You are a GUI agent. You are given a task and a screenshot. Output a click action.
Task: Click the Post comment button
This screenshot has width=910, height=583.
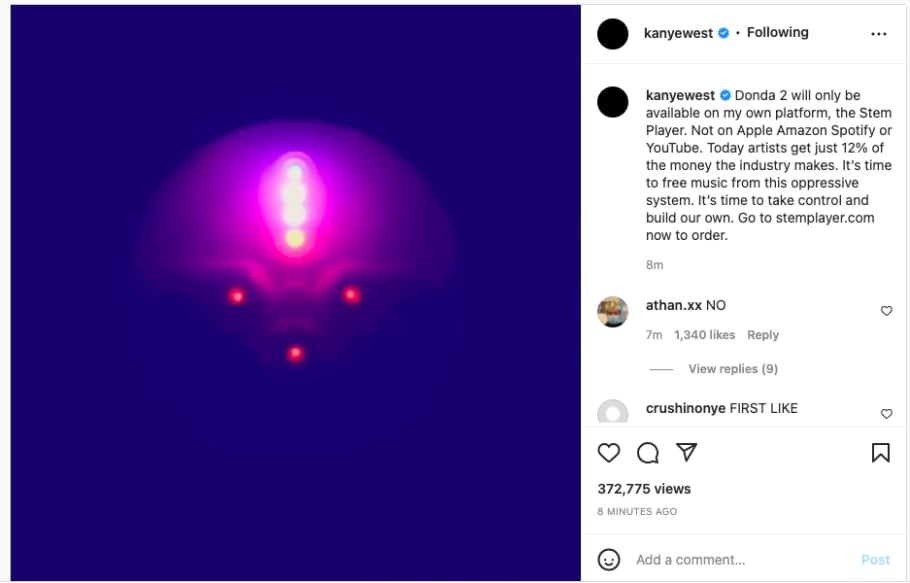click(875, 560)
